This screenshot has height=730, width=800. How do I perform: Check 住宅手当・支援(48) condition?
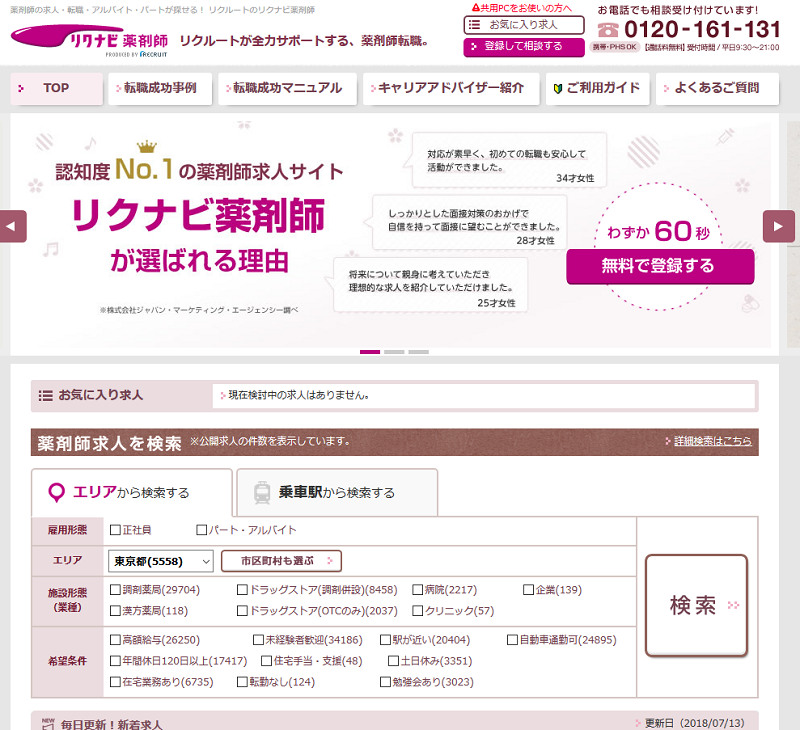pos(266,661)
